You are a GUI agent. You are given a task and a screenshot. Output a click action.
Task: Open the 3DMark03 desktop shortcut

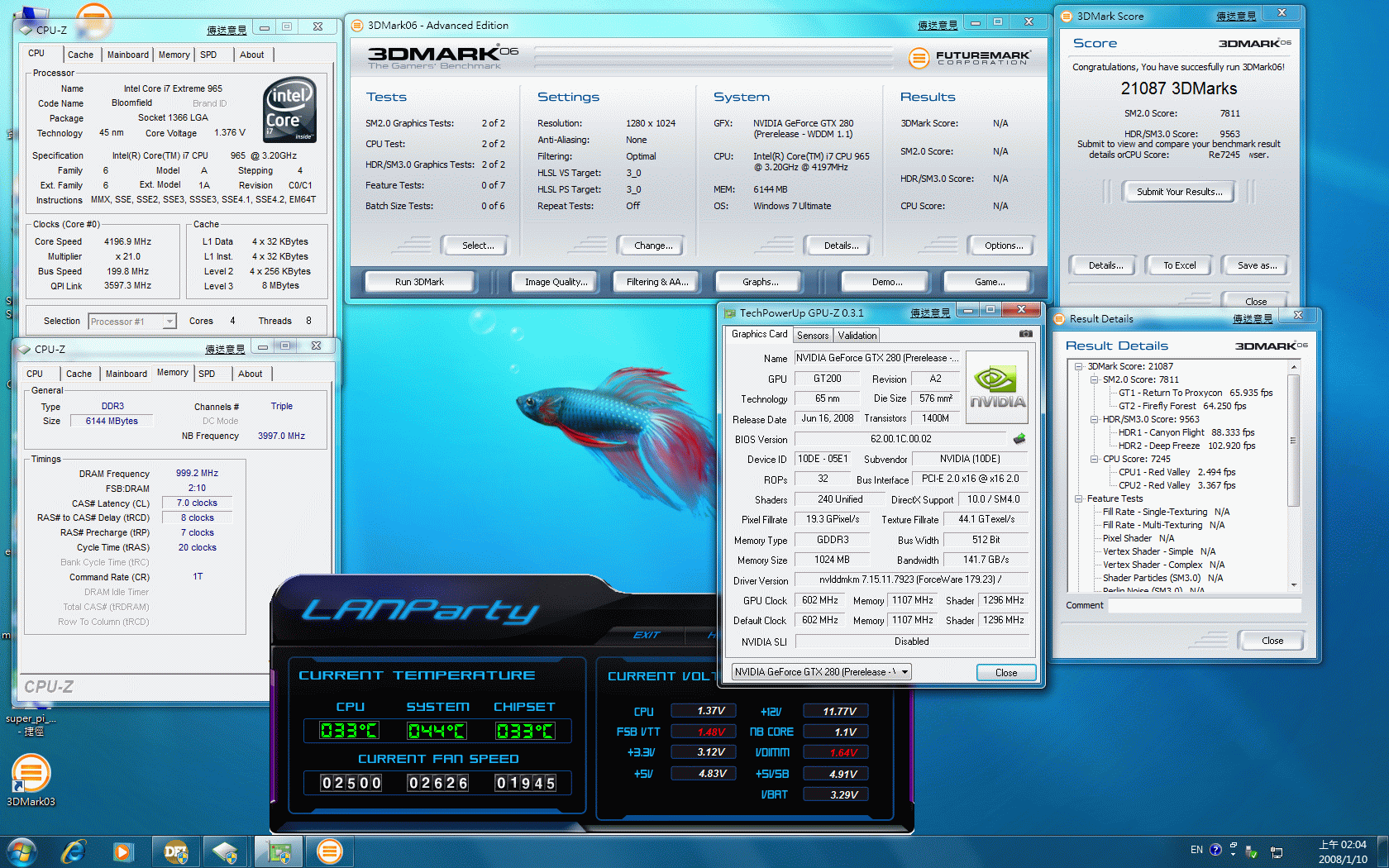pos(31,780)
